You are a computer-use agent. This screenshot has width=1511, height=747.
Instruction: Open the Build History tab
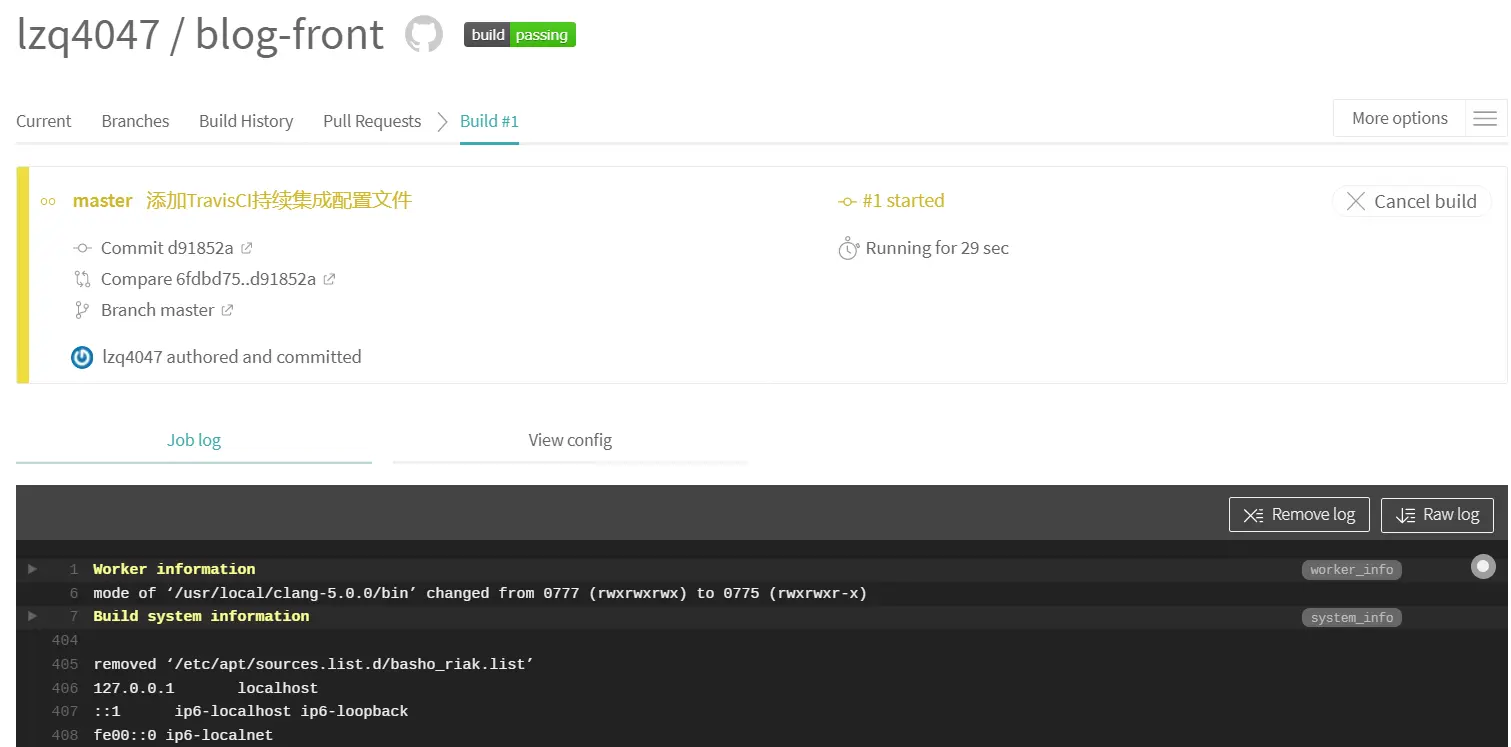246,121
